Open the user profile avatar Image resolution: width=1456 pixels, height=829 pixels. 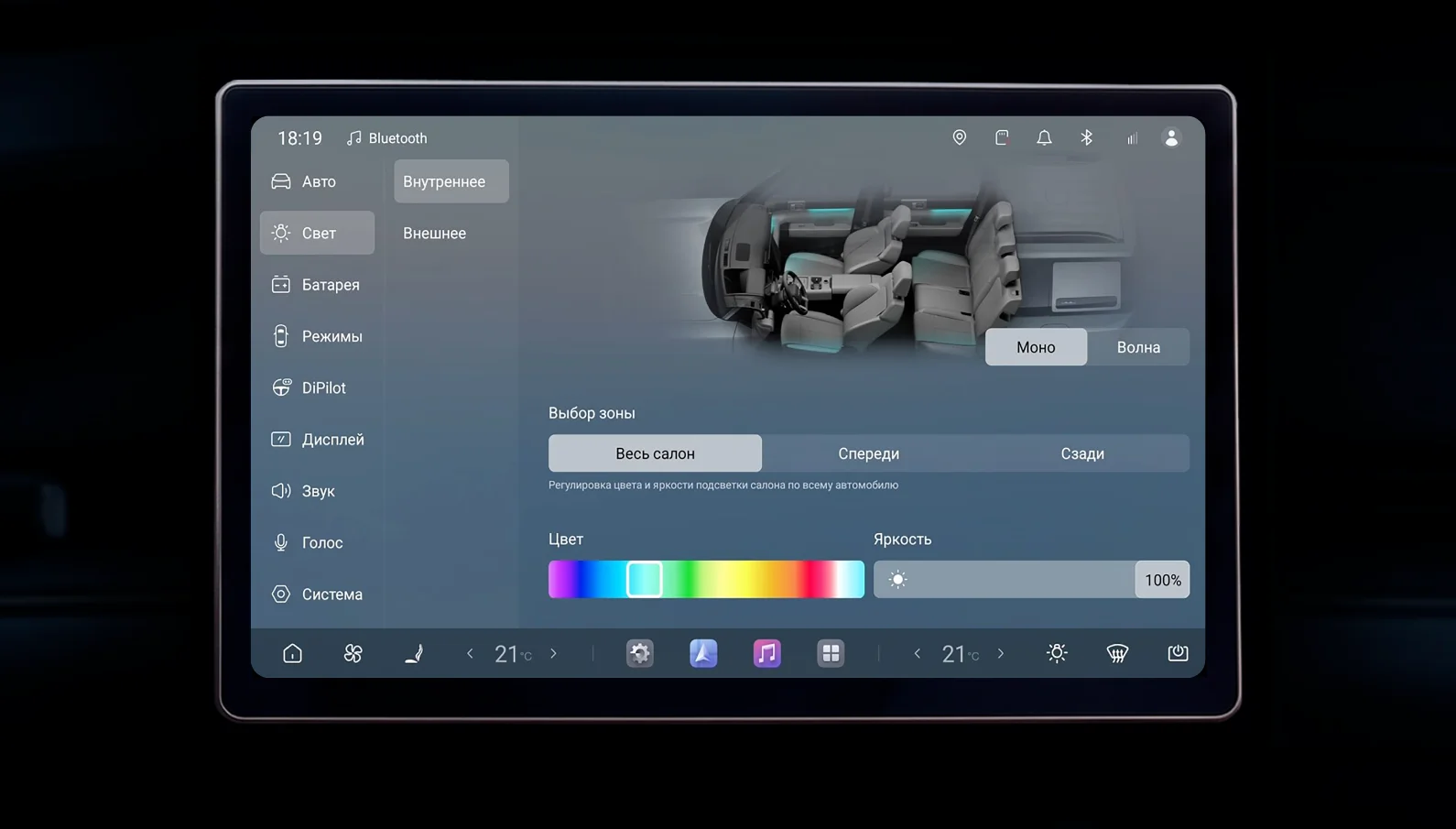coord(1171,137)
